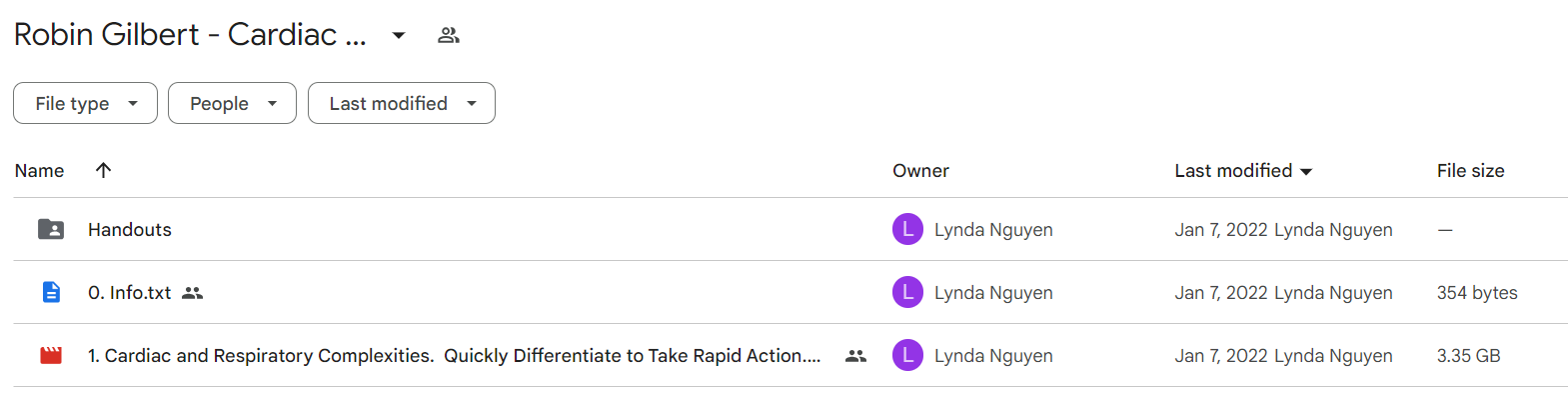Screen dimensions: 1568x395
Task: Click the blue document icon for 0. Info.txt
Action: (51, 292)
